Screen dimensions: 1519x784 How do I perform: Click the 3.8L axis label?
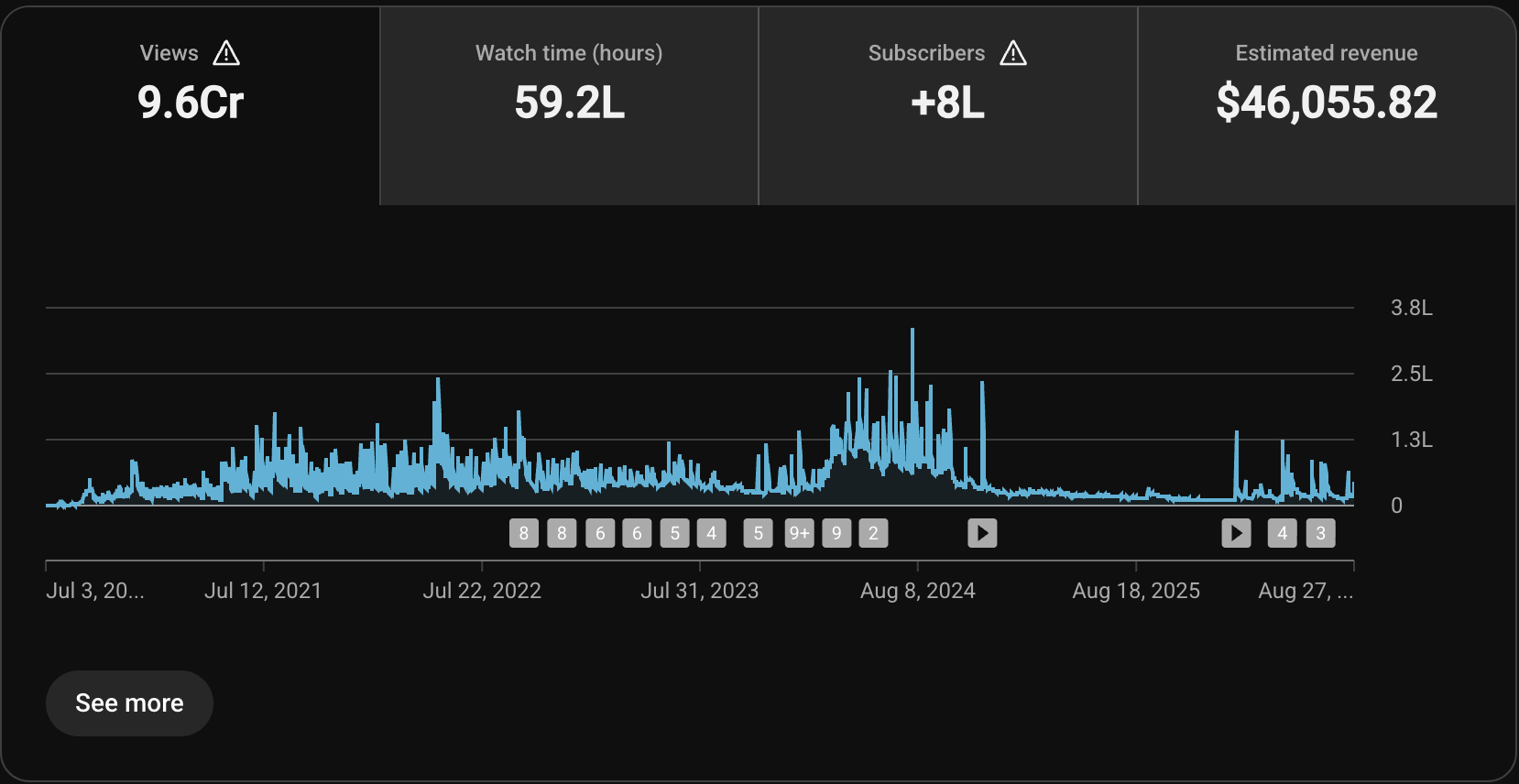click(x=1411, y=308)
